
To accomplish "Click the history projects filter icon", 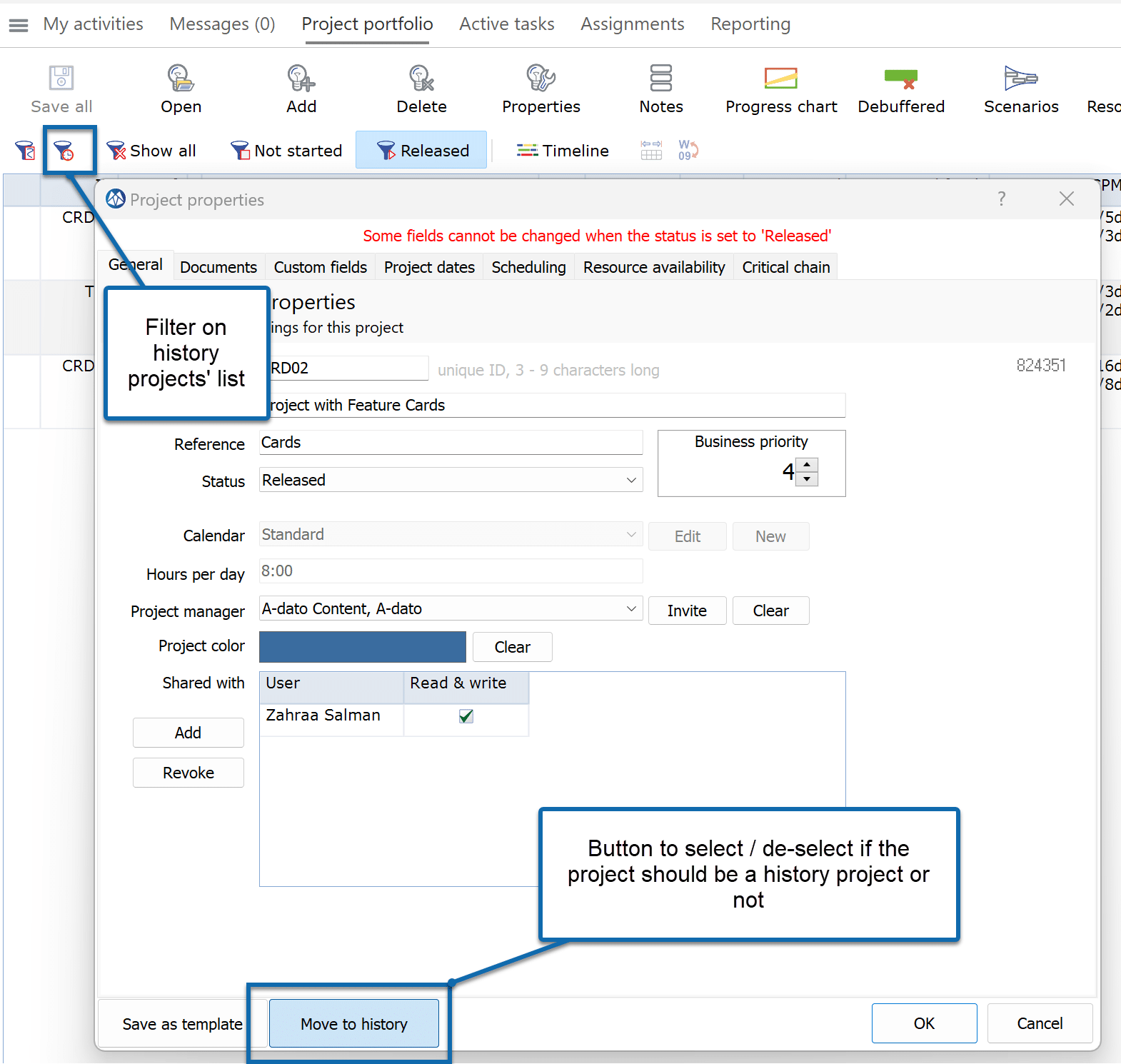I will (x=64, y=151).
